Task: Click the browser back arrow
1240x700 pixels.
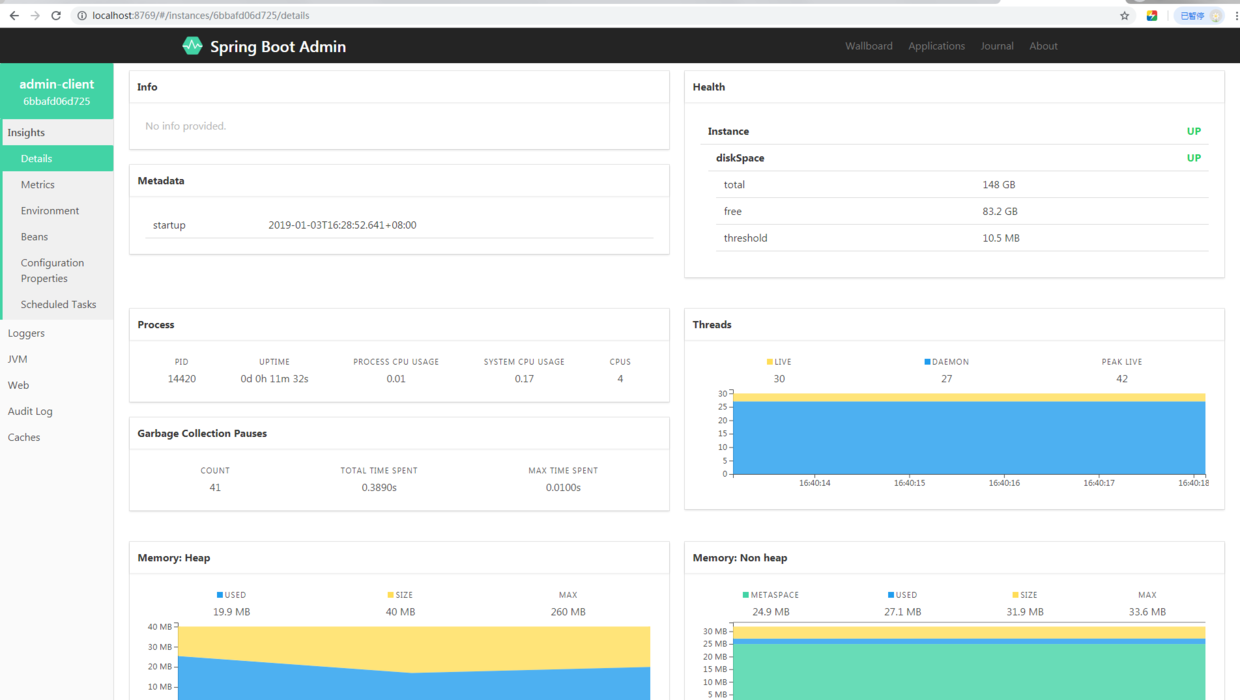Action: 14,16
